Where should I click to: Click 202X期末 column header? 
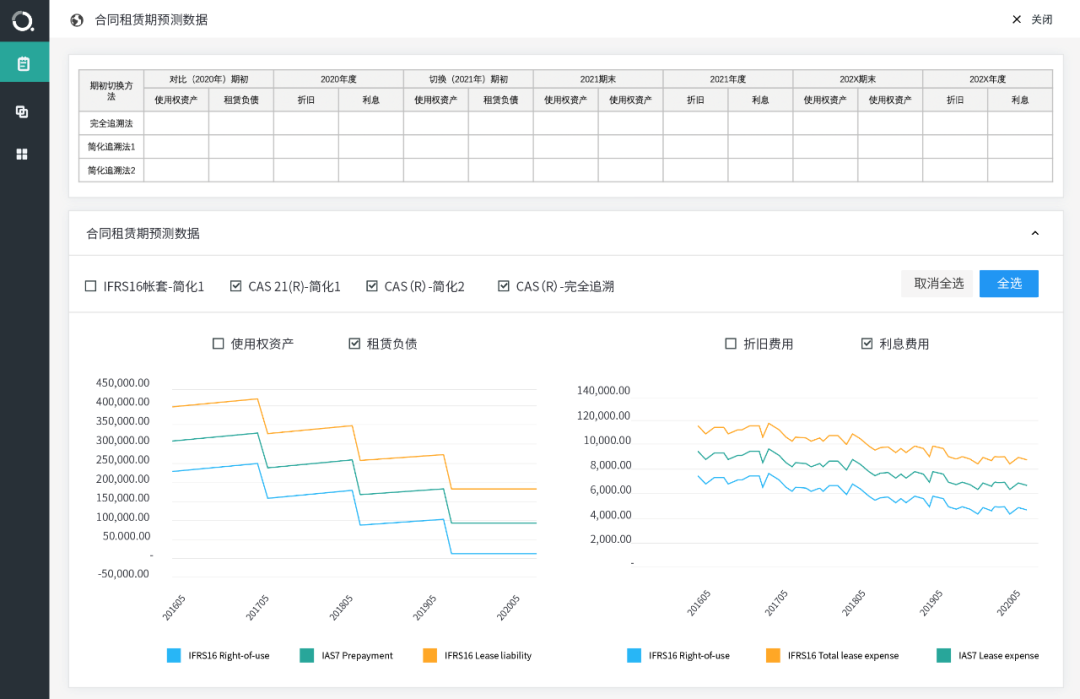click(x=858, y=79)
